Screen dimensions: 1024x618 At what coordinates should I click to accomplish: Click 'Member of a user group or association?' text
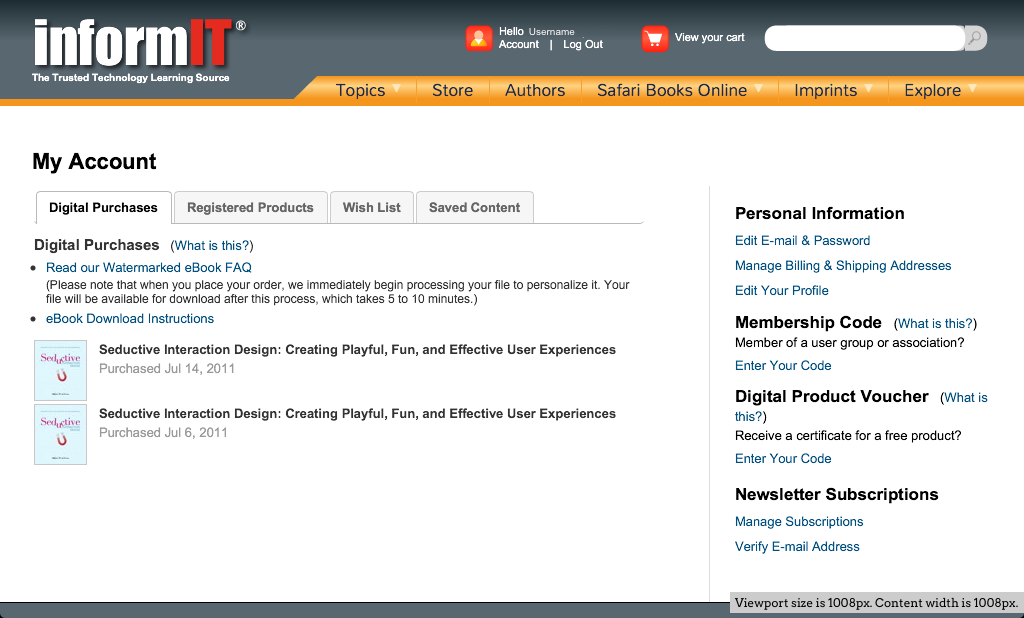click(x=850, y=342)
